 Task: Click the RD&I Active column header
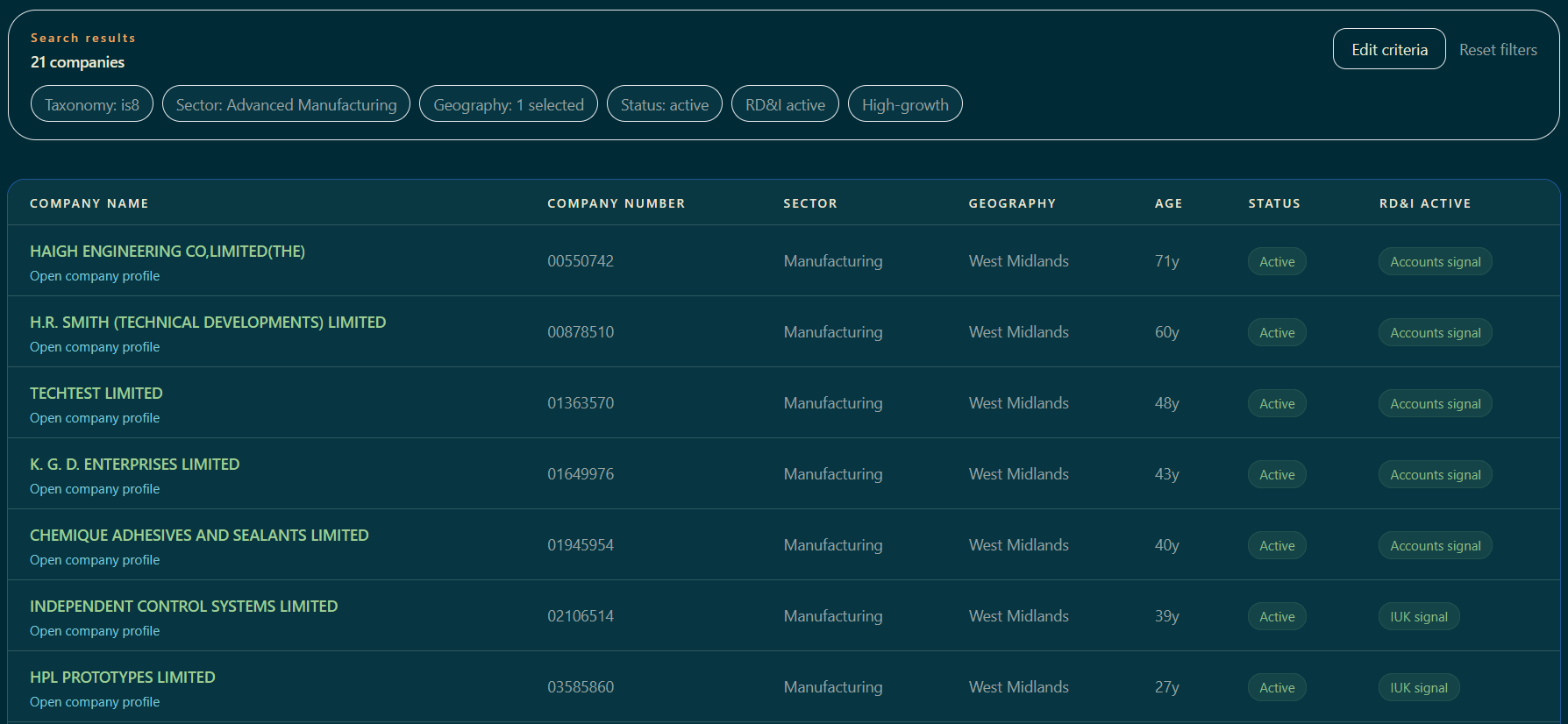[x=1425, y=203]
